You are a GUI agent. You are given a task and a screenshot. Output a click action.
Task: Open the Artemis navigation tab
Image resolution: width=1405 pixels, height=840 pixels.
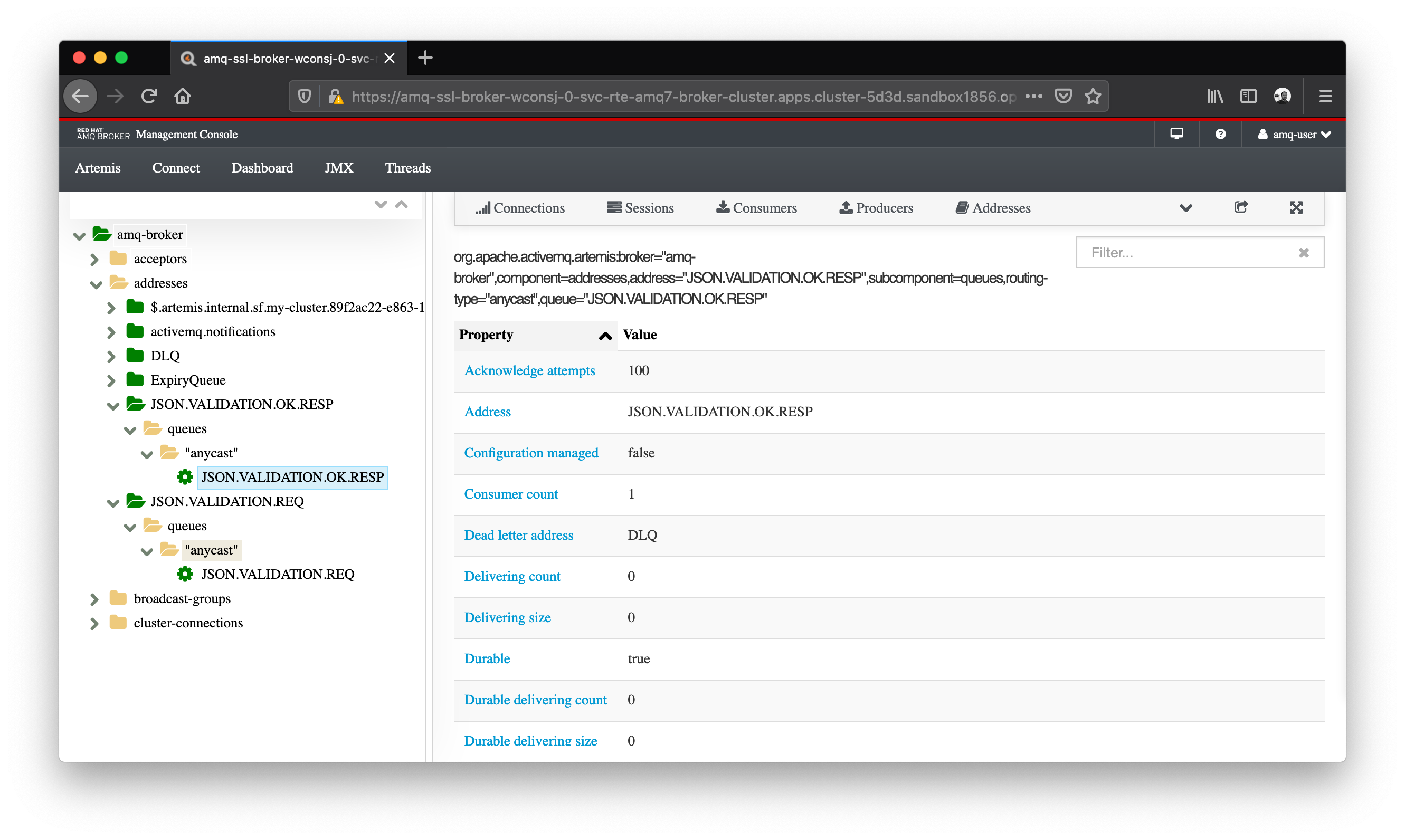98,168
